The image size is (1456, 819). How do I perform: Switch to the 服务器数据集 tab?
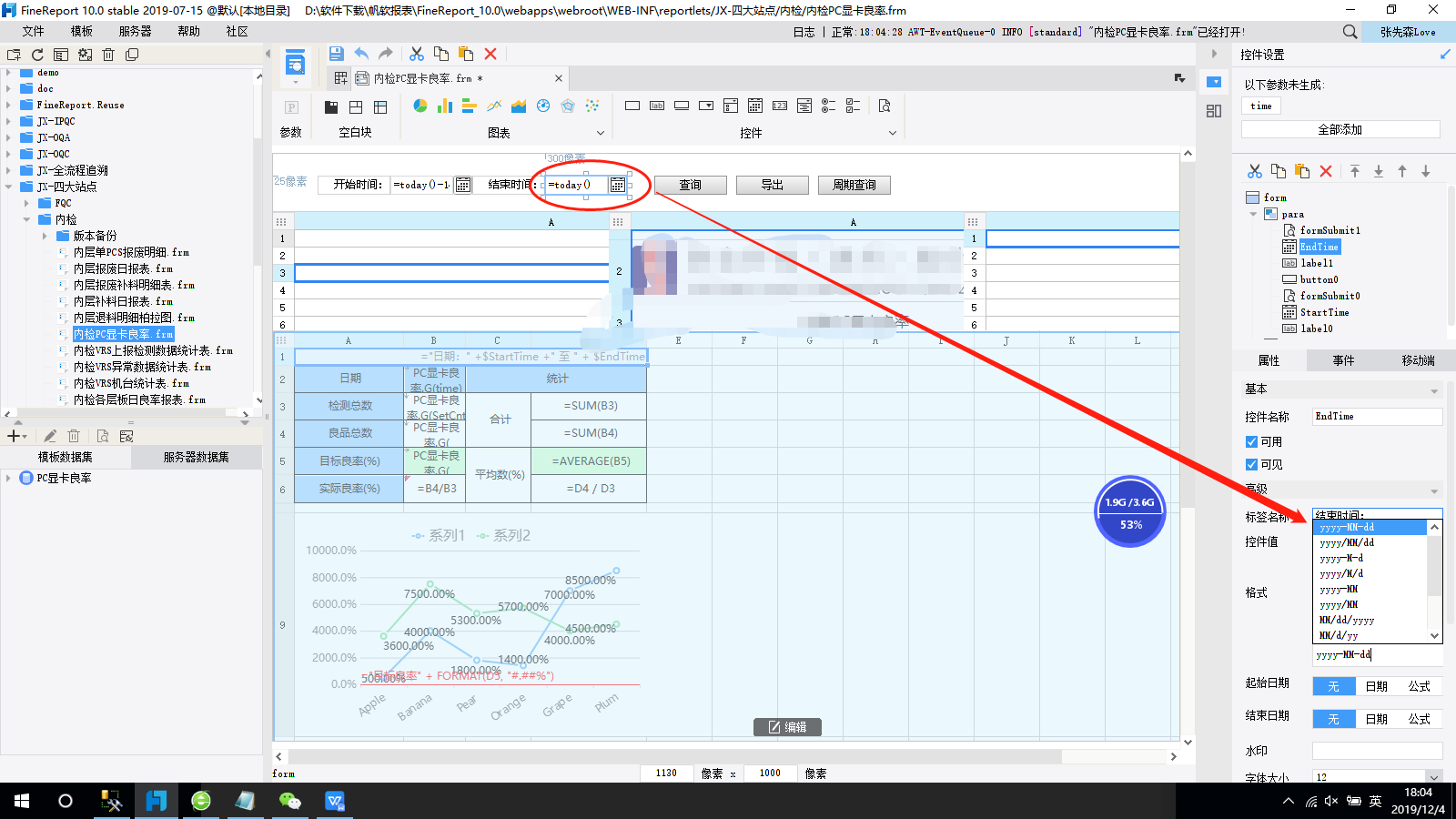coord(197,457)
